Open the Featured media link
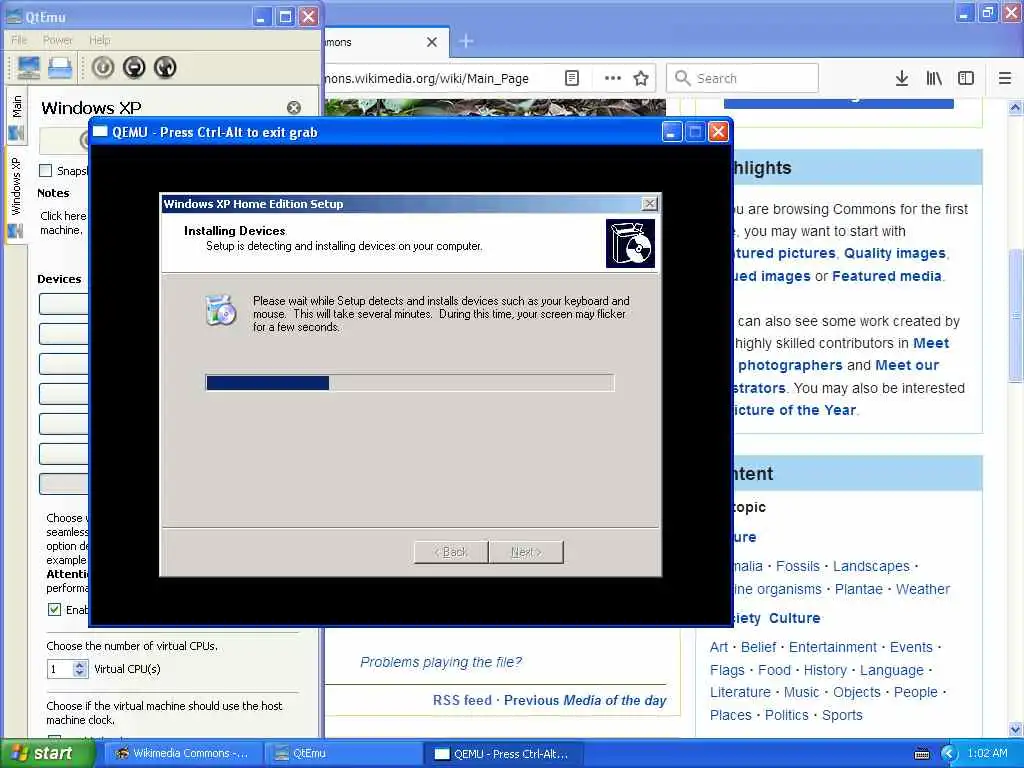Viewport: 1024px width, 768px height. 887,276
